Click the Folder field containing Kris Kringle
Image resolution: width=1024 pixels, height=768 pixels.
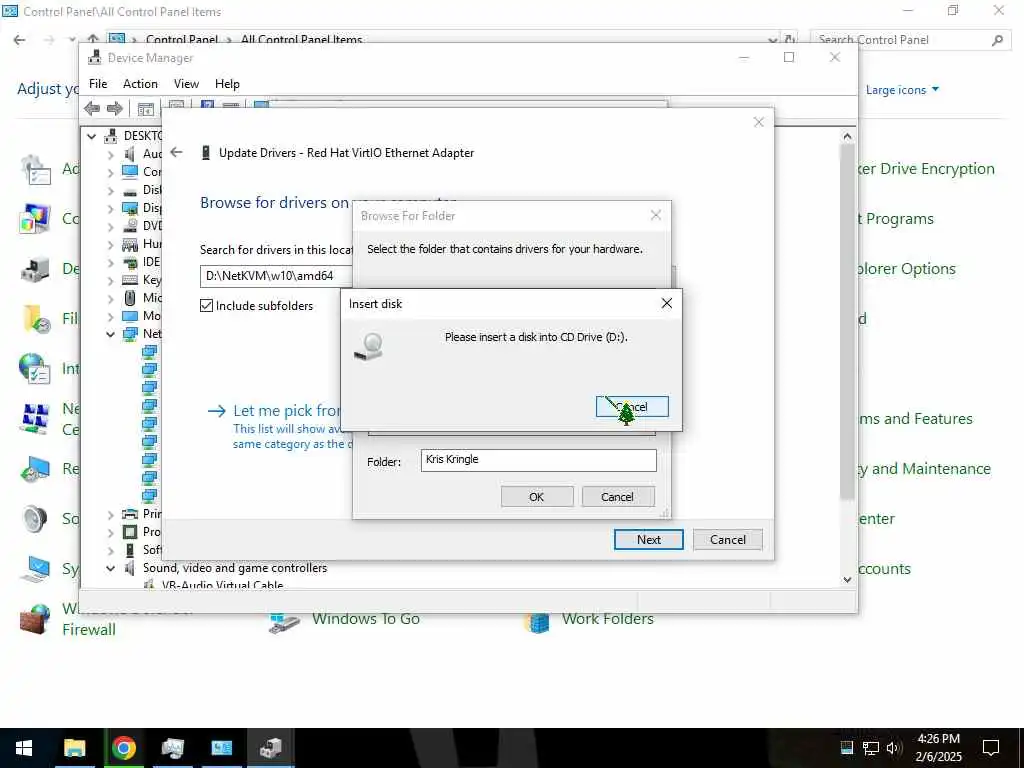(538, 460)
